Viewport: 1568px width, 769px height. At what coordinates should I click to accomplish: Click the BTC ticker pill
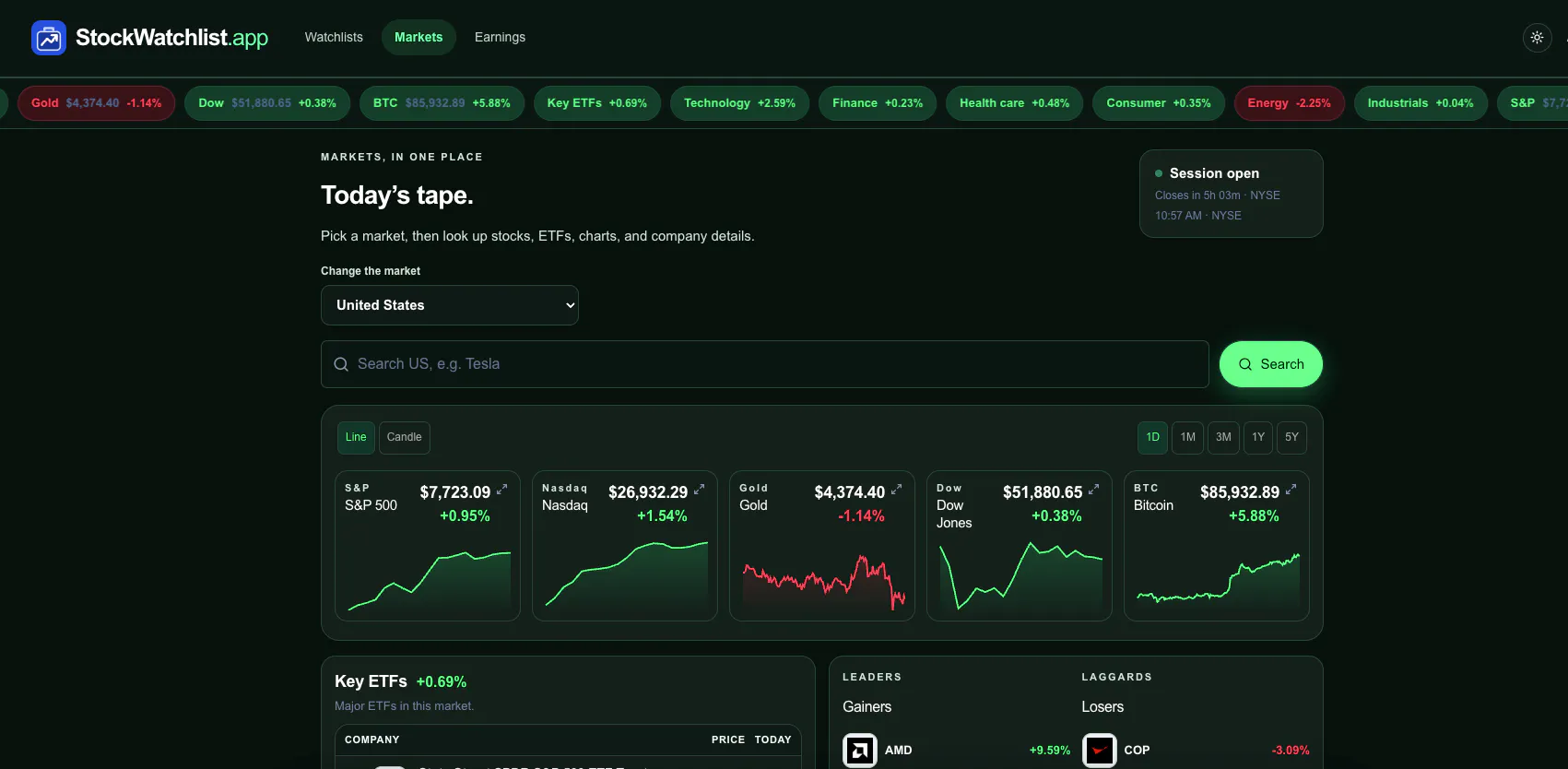pyautogui.click(x=442, y=103)
